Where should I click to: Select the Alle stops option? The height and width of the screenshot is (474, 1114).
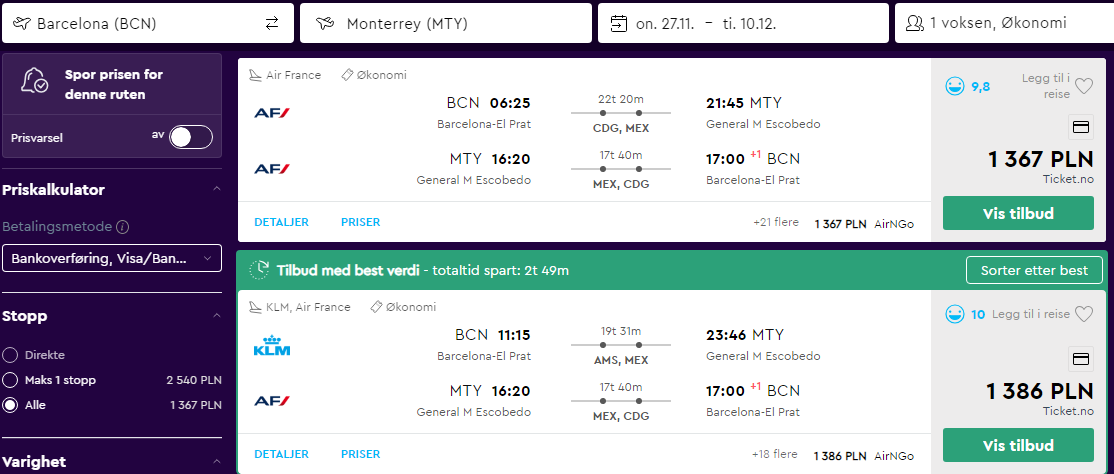coord(11,405)
